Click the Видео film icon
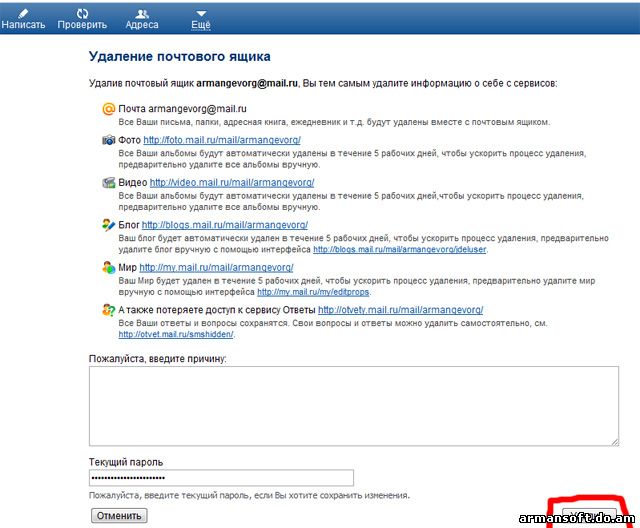 pyautogui.click(x=109, y=182)
